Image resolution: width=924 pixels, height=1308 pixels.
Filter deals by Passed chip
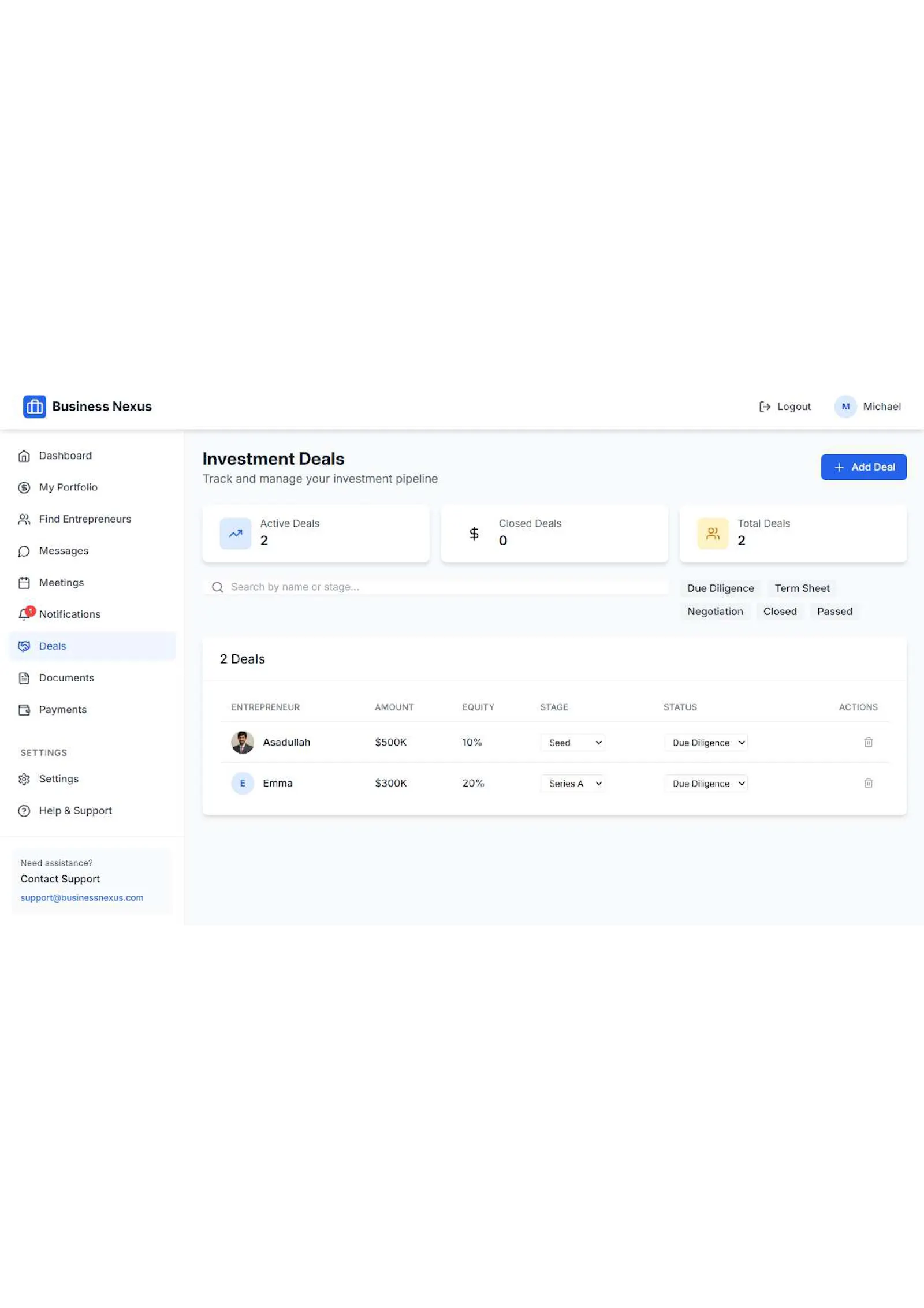[x=834, y=611]
